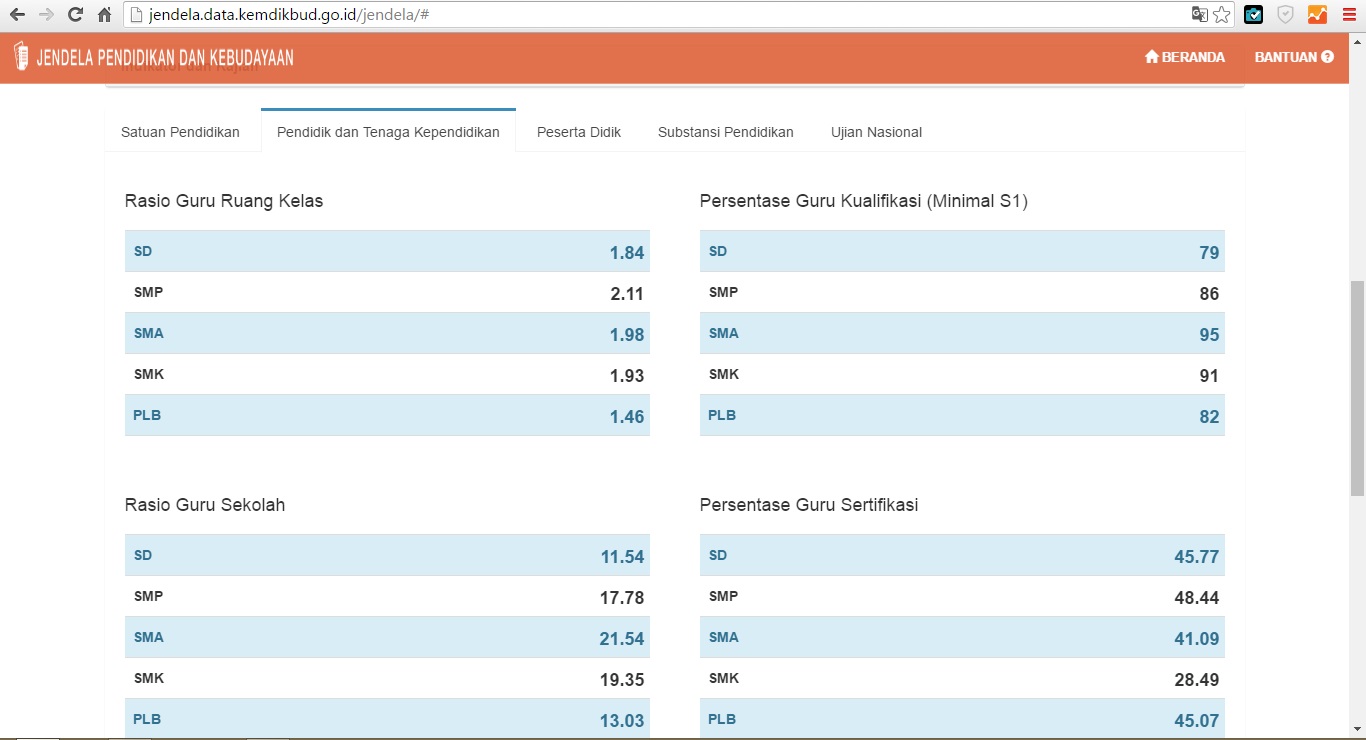Open the Google Translate icon in address bar
The image size is (1366, 740).
(1199, 15)
